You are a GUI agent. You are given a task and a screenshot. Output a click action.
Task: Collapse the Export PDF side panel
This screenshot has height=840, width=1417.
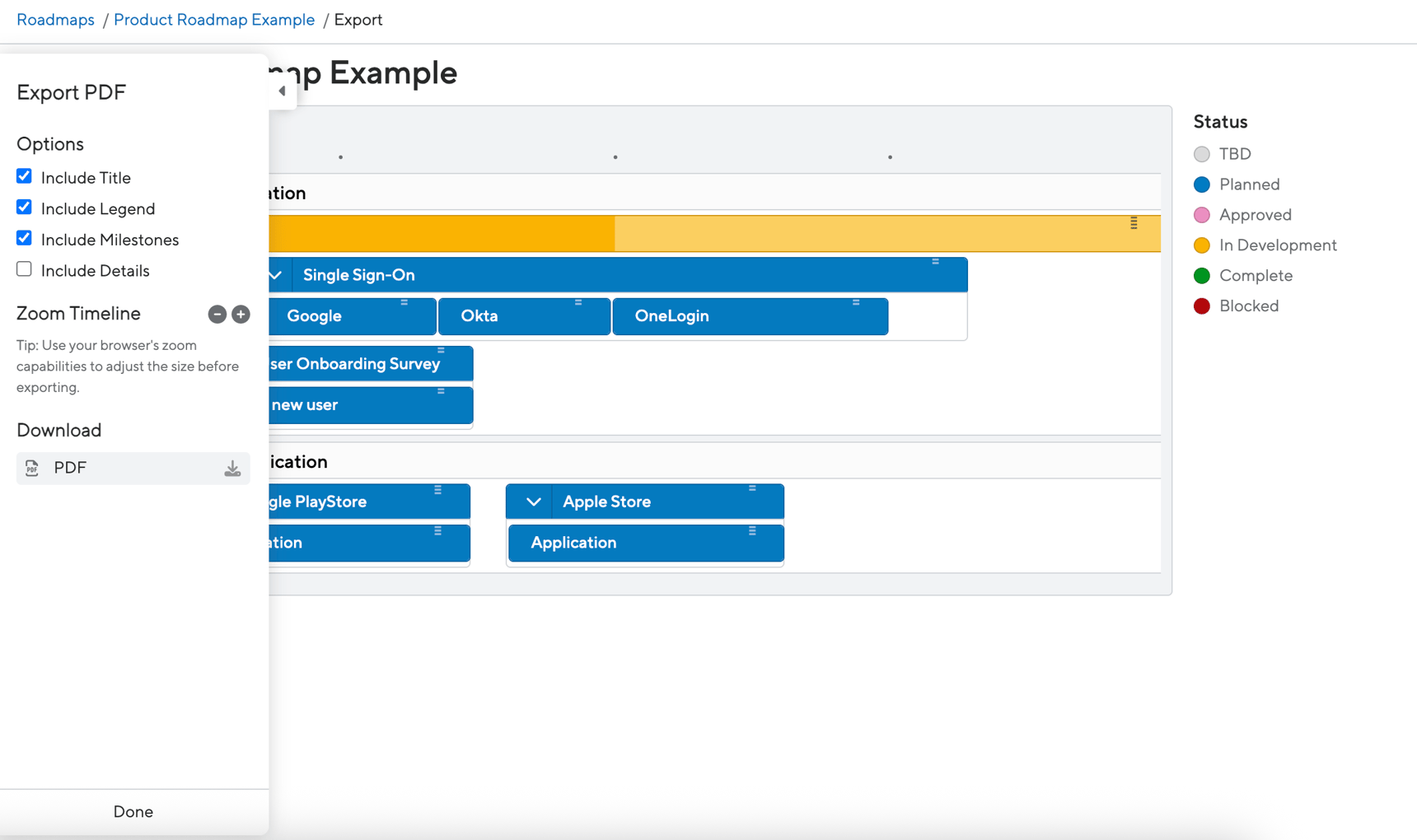pyautogui.click(x=283, y=91)
